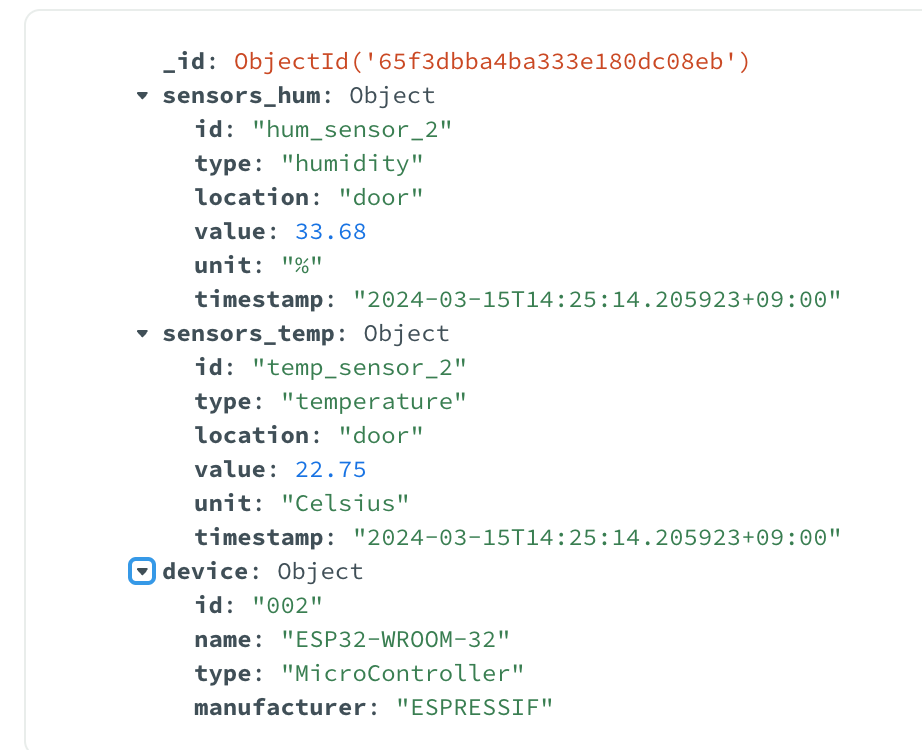Screen dimensions: 922x750
Task: Select the "Celsius" unit value
Action: [345, 503]
